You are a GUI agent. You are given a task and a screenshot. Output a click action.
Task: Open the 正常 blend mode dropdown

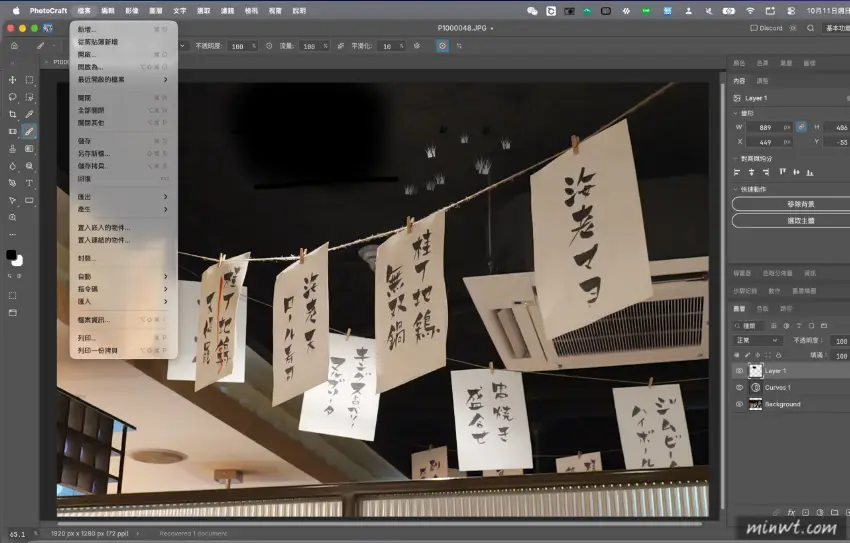(x=757, y=340)
